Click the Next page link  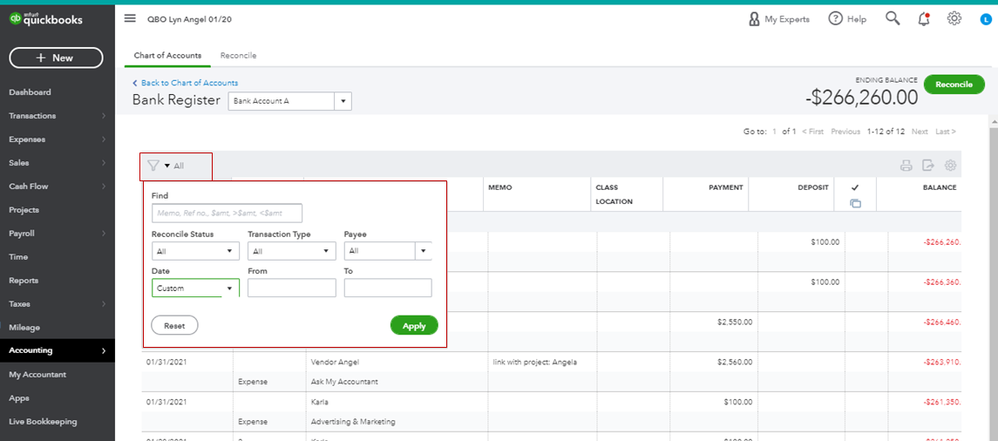(919, 132)
